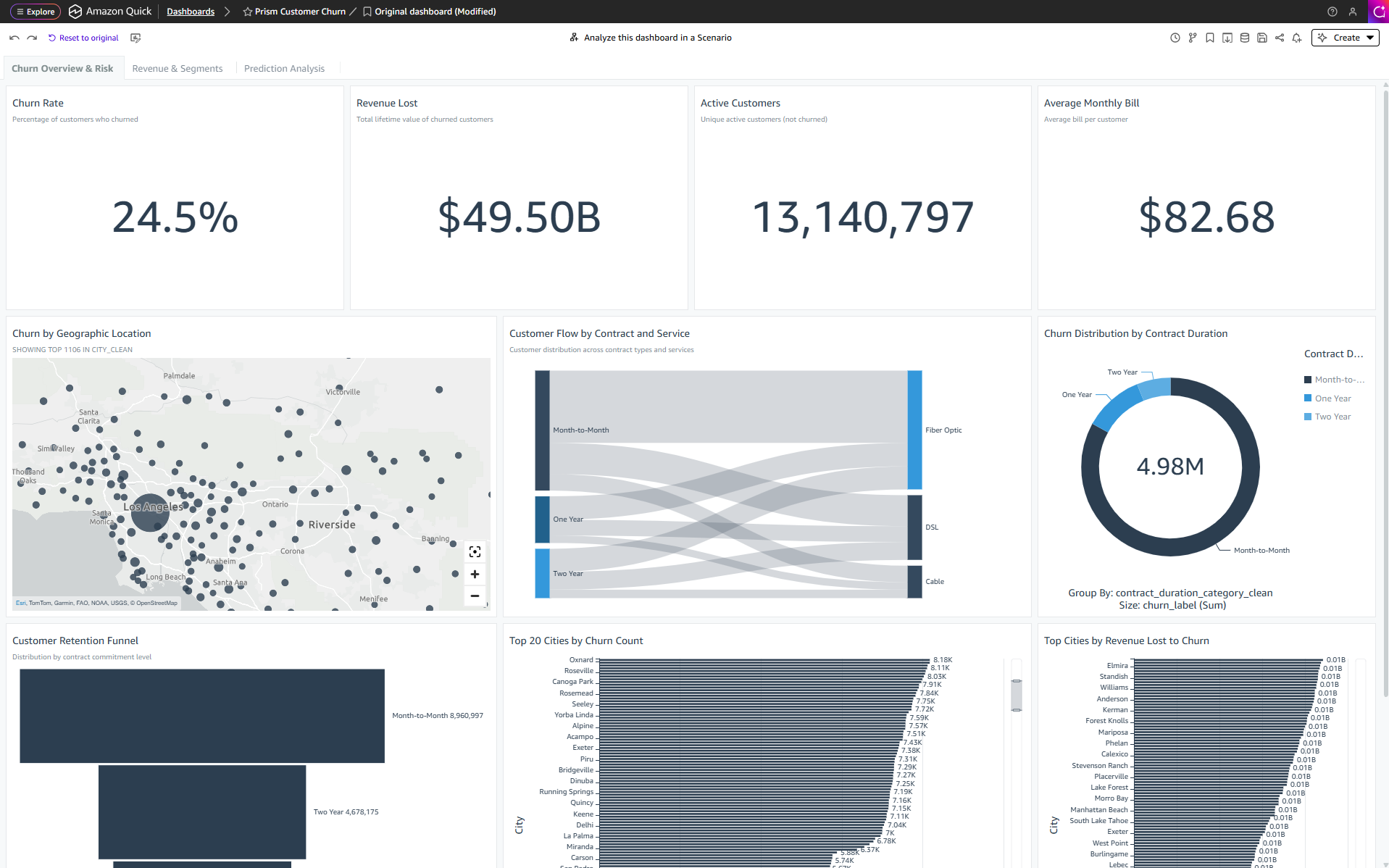This screenshot has width=1389, height=868.
Task: Click the undo arrow icon
Action: (14, 38)
